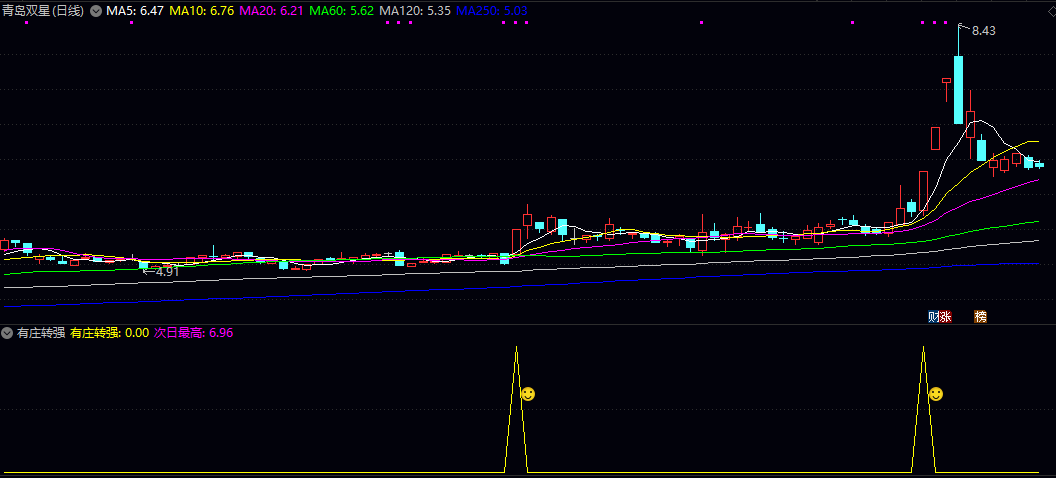This screenshot has width=1056, height=478.
Task: Select the MA5: 6.47 label
Action: click(x=134, y=11)
